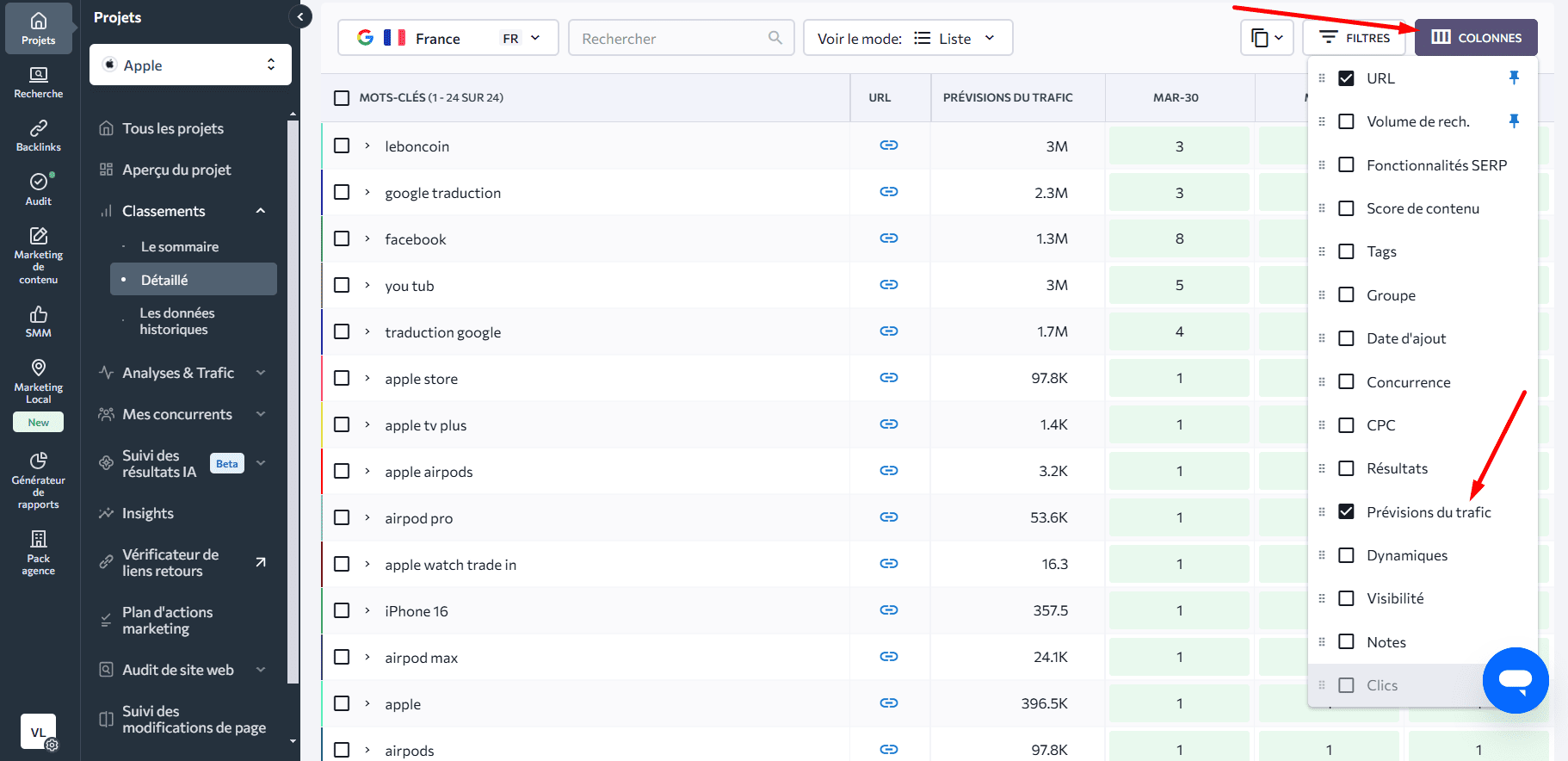Enable the Visibilité column checkbox
The width and height of the screenshot is (1568, 761).
tap(1347, 598)
